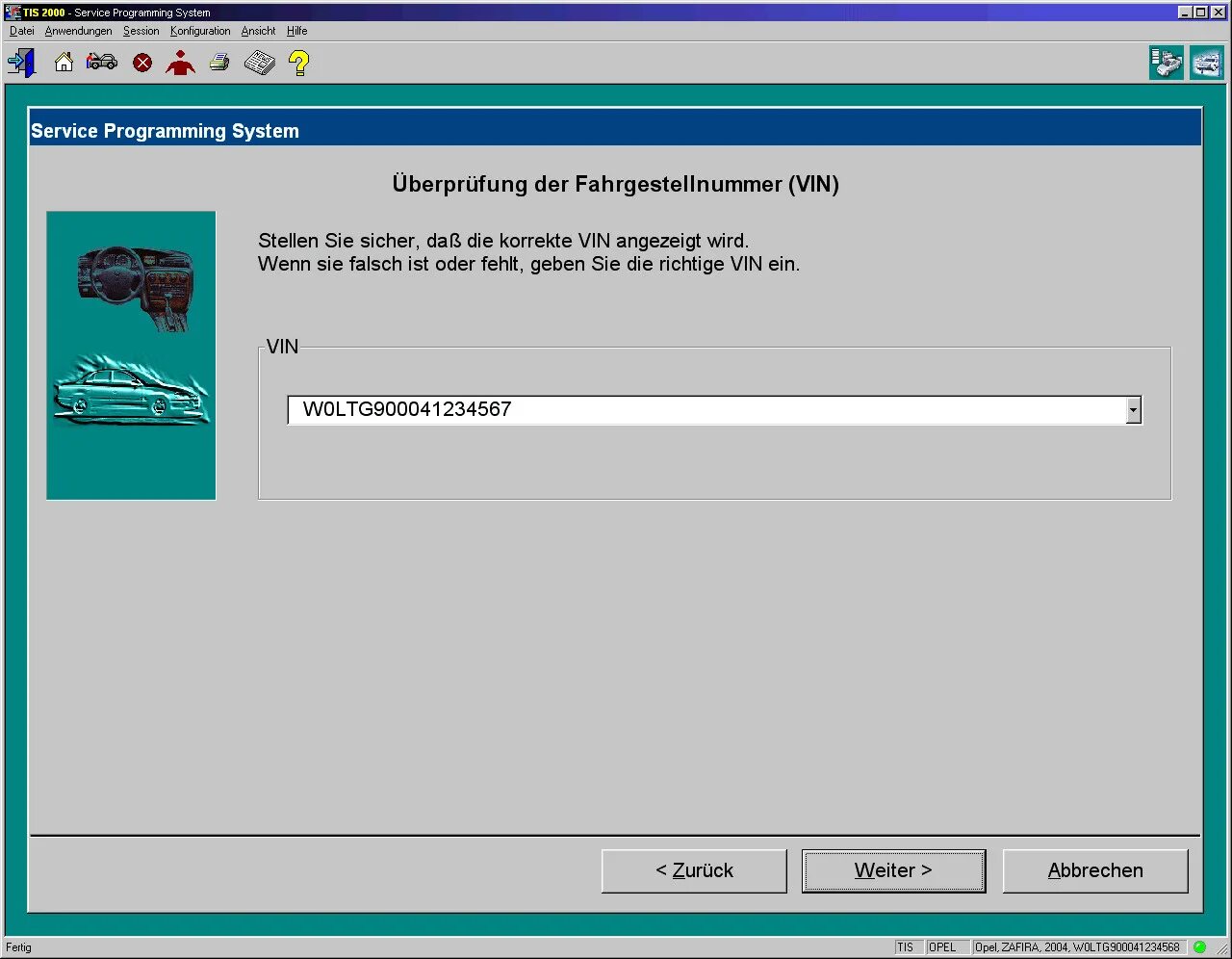This screenshot has height=959, width=1232.
Task: Click the Abbrechen button
Action: (1095, 870)
